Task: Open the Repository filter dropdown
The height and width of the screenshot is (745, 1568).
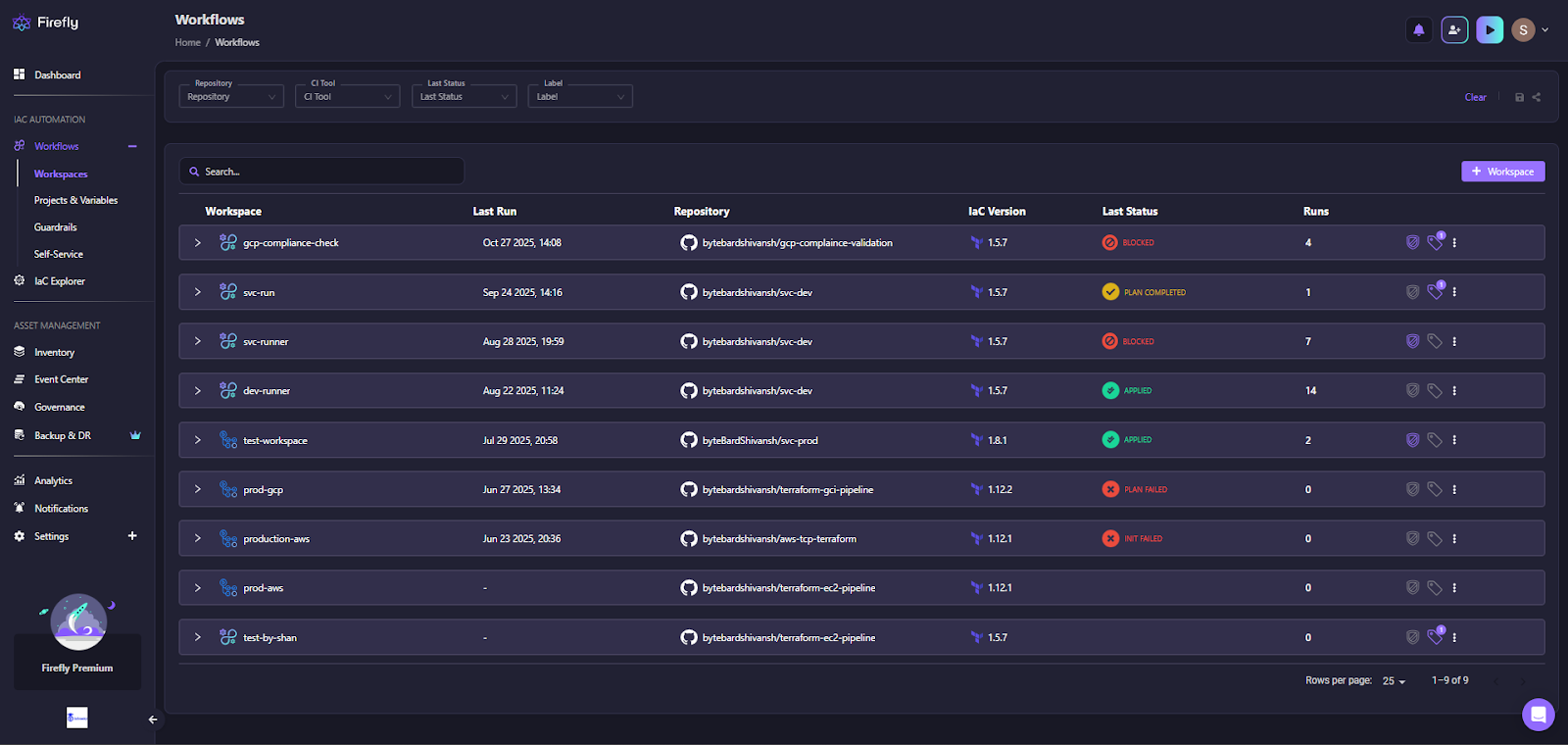Action: click(x=231, y=96)
